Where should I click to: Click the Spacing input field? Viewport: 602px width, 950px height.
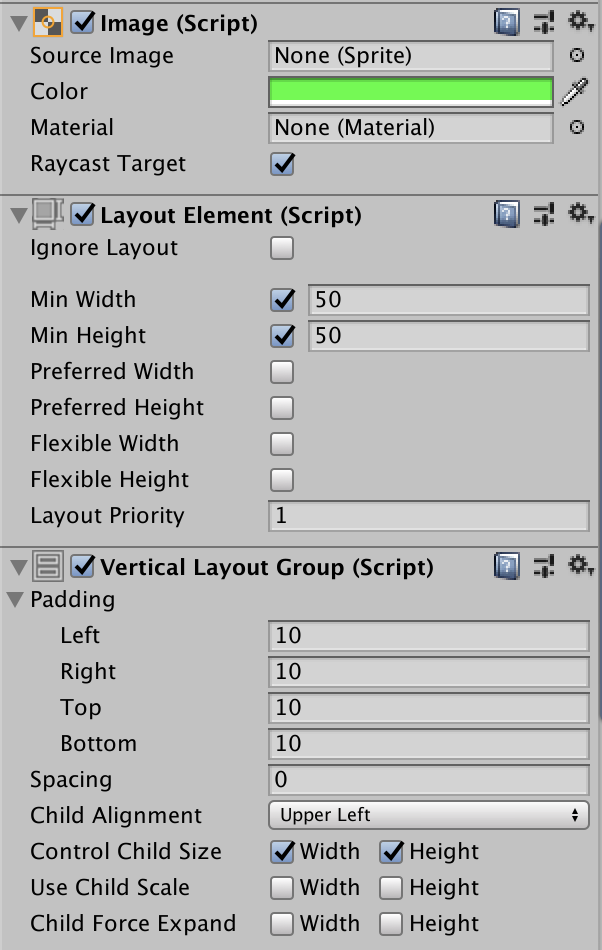pyautogui.click(x=428, y=780)
